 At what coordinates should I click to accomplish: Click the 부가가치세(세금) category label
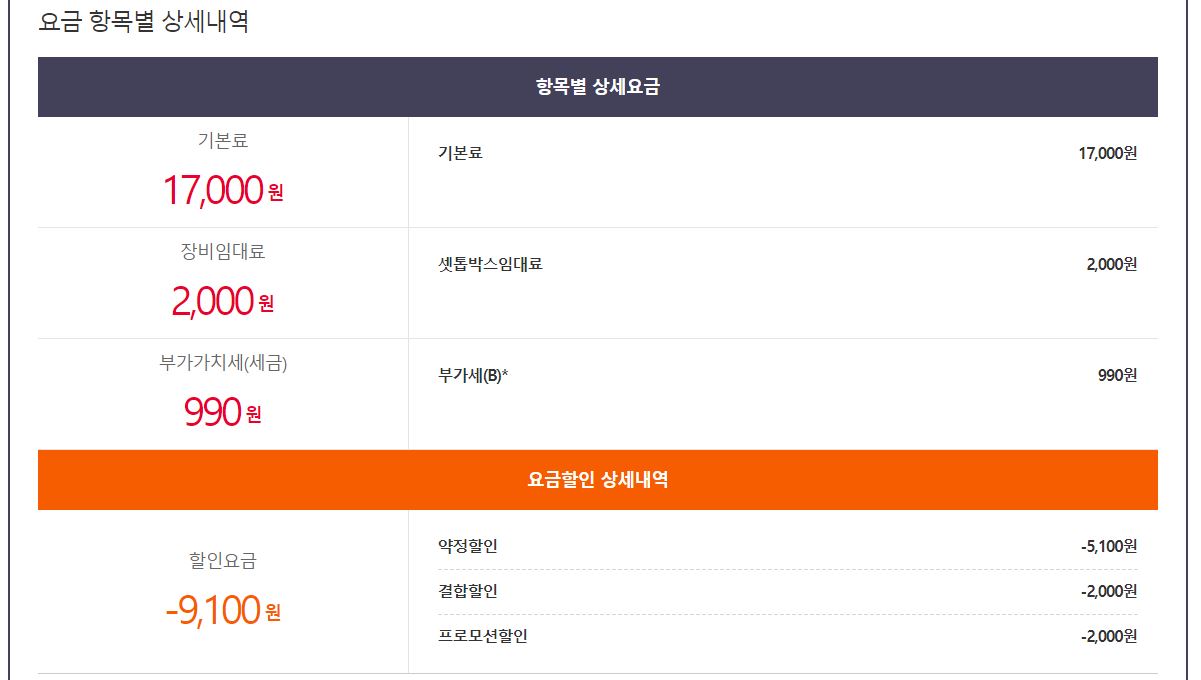tap(222, 364)
